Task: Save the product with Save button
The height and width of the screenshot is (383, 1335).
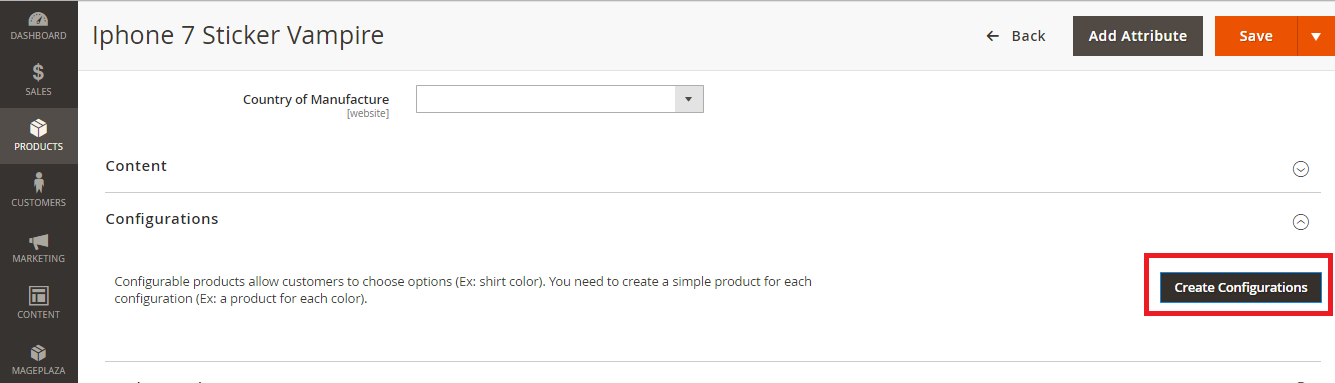Action: (1256, 36)
